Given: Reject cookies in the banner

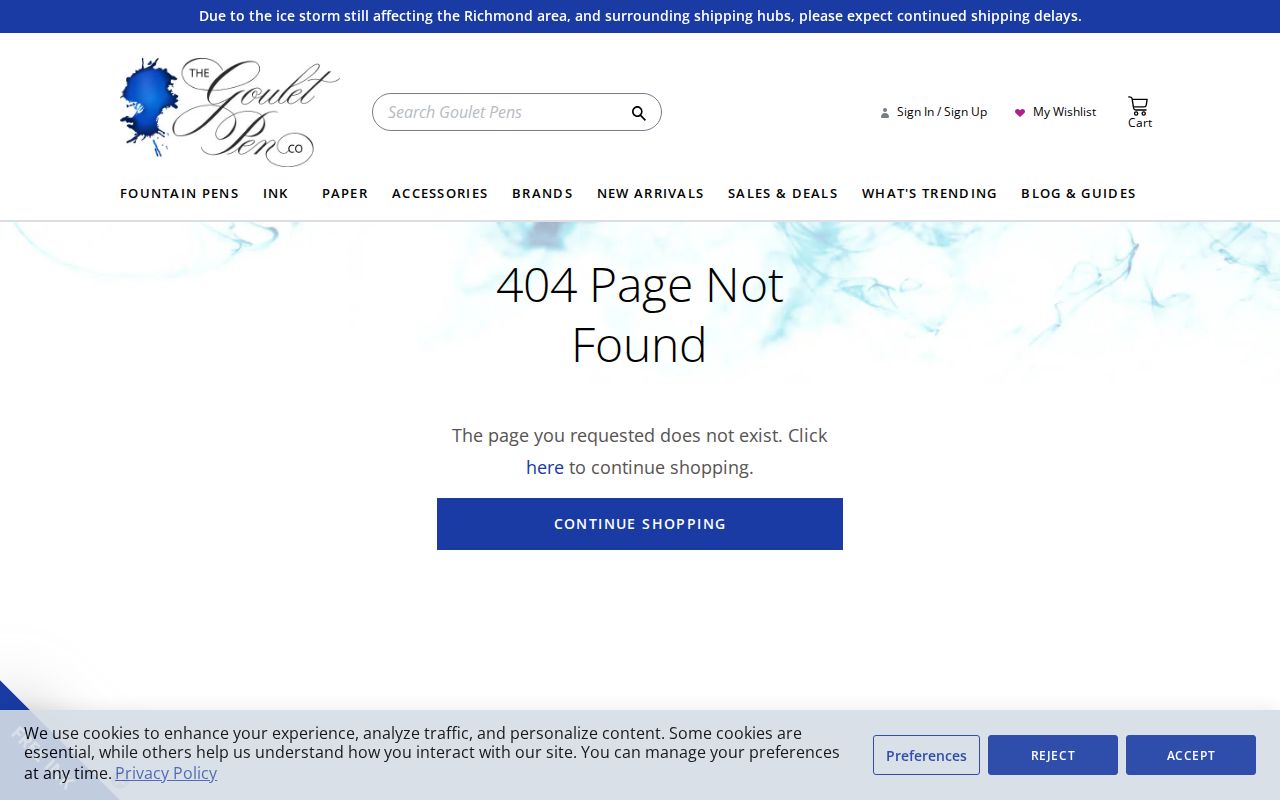Looking at the screenshot, I should pos(1052,755).
